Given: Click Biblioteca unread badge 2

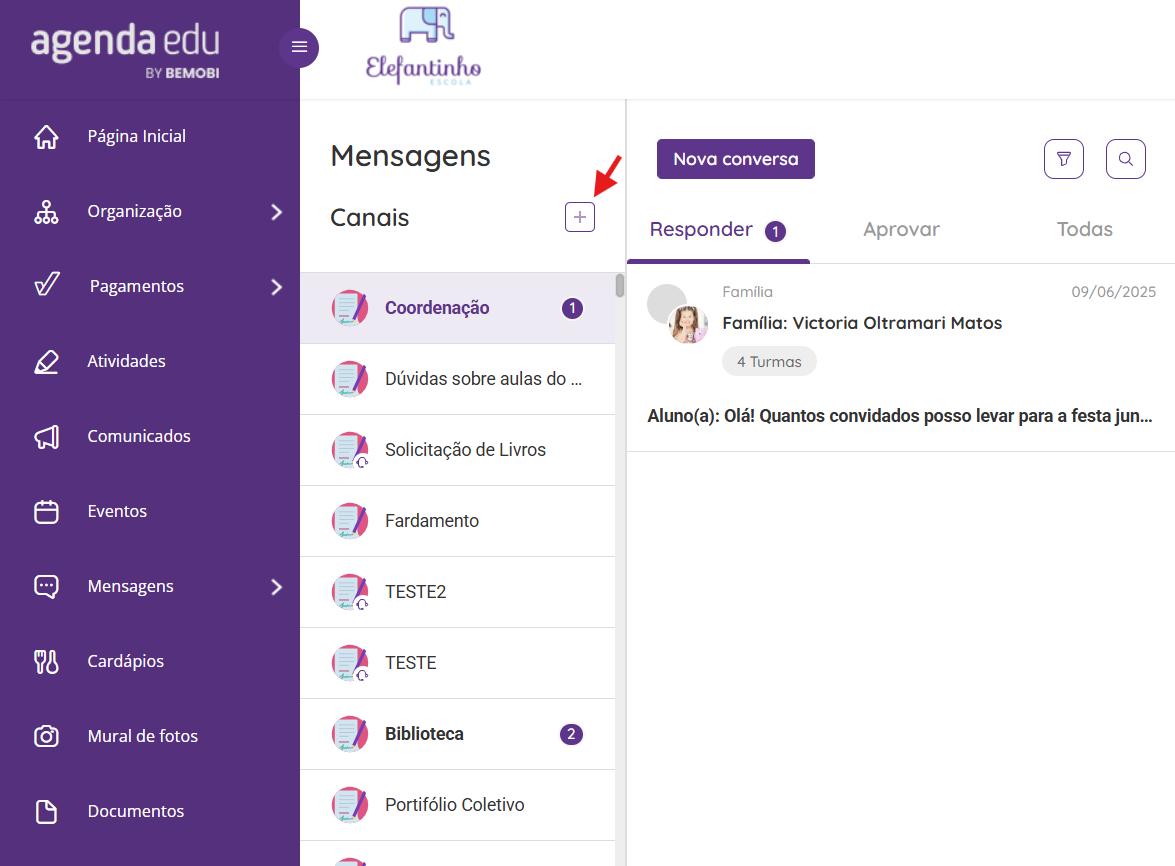Looking at the screenshot, I should point(571,734).
